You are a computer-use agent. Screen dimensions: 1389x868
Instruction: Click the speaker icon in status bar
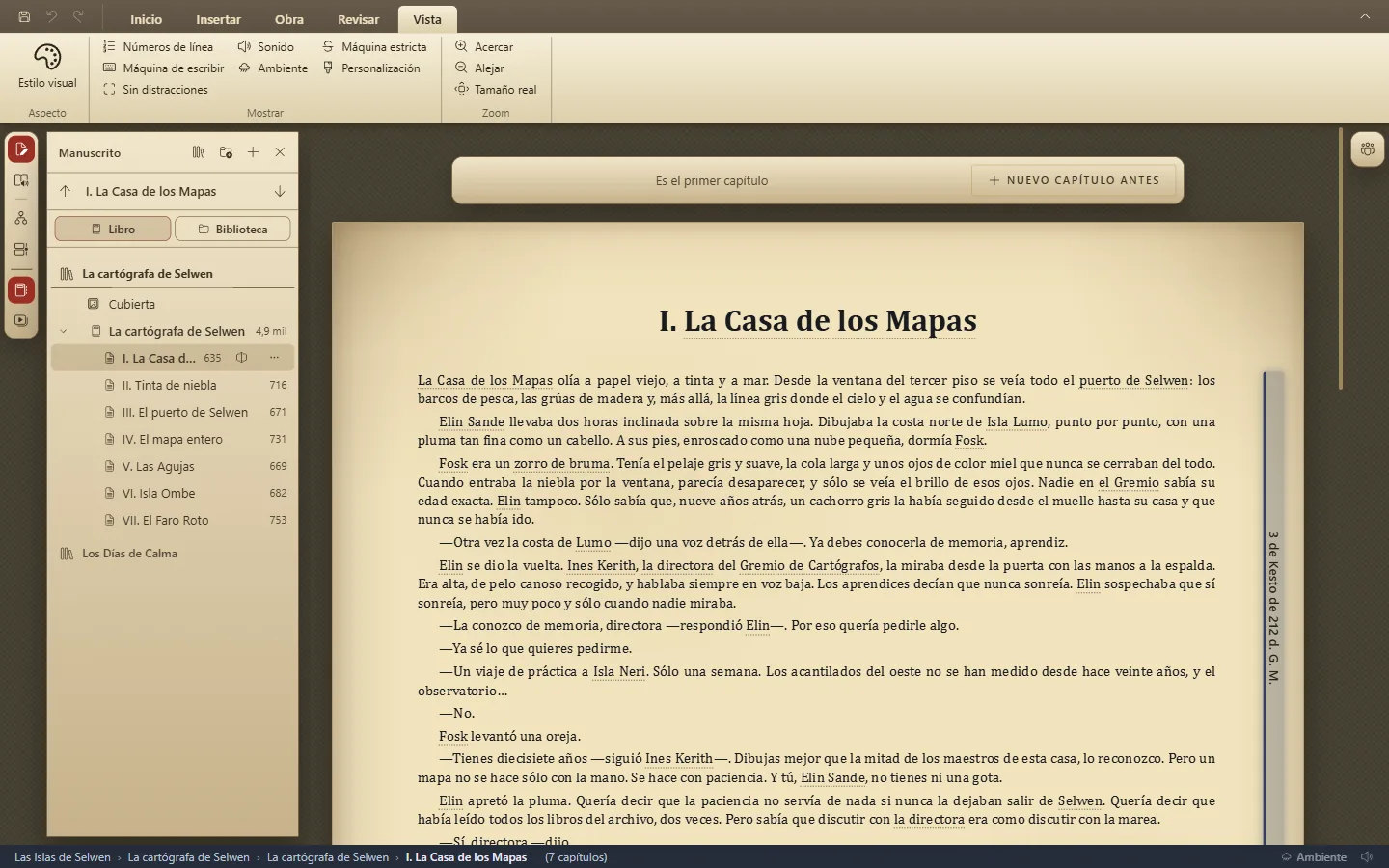click(x=1367, y=856)
